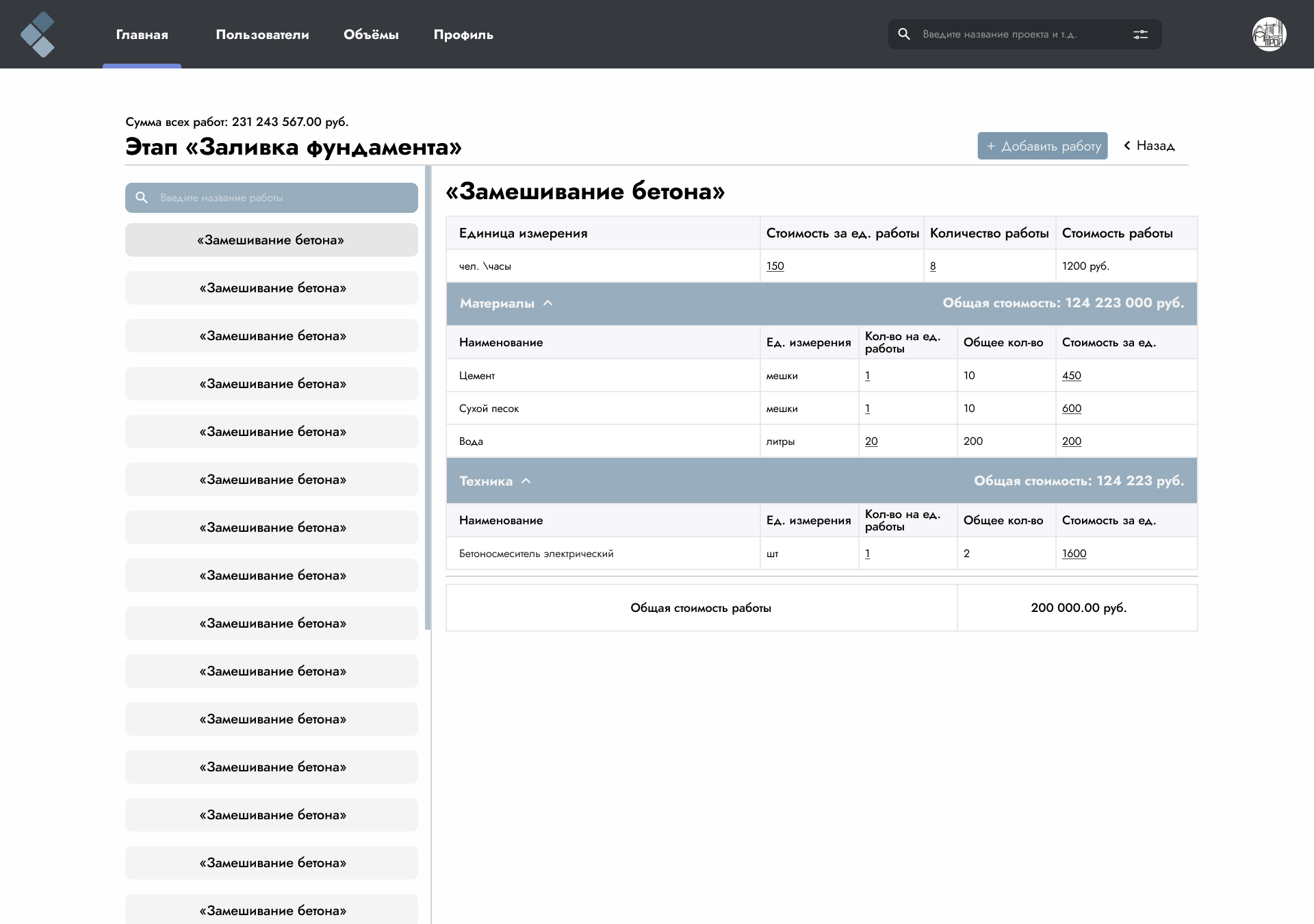Screen dimensions: 1314x924
Task: Click the 1200 руб. work cost cell
Action: [x=1085, y=266]
